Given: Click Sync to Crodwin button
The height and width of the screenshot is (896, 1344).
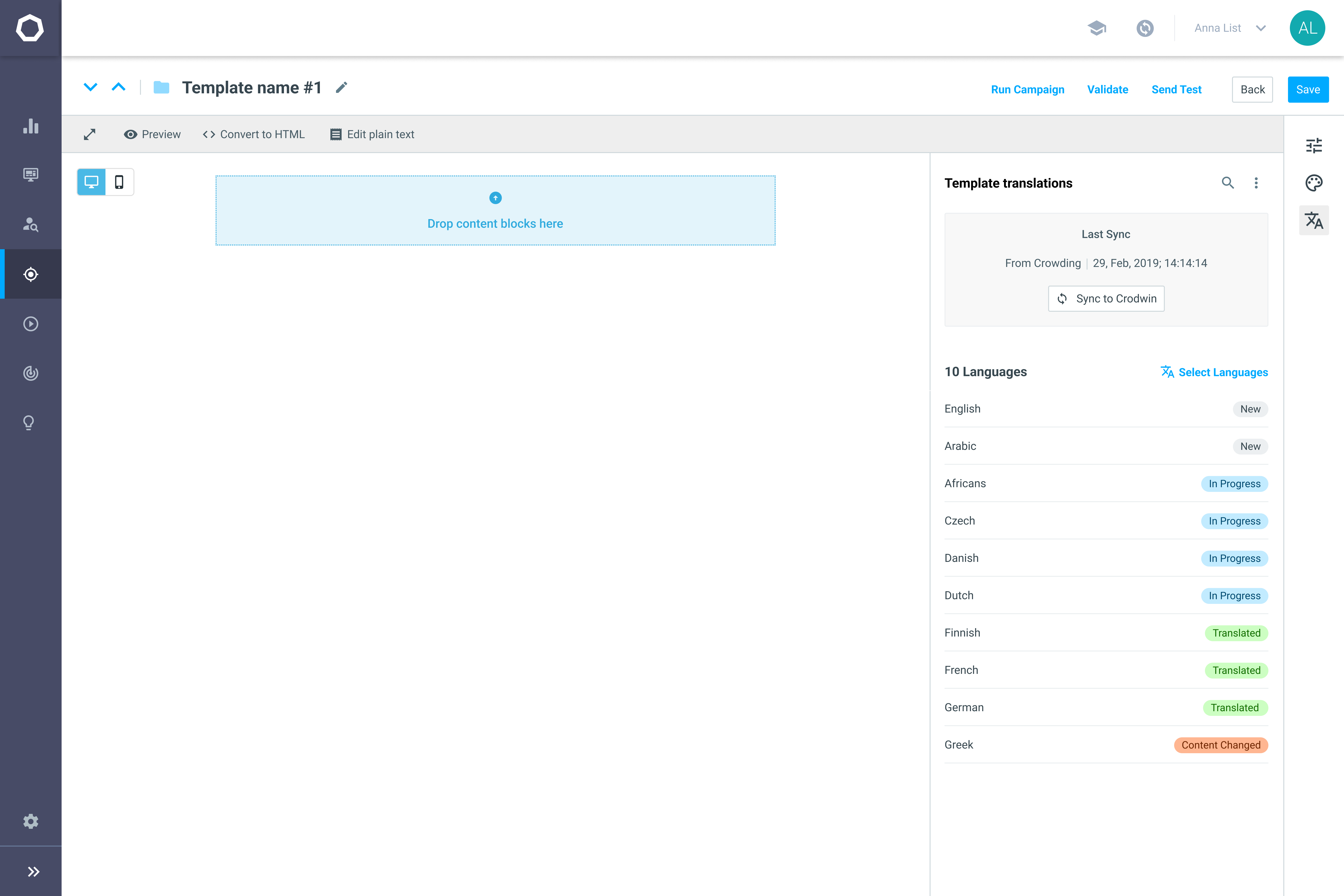Looking at the screenshot, I should pos(1106,299).
